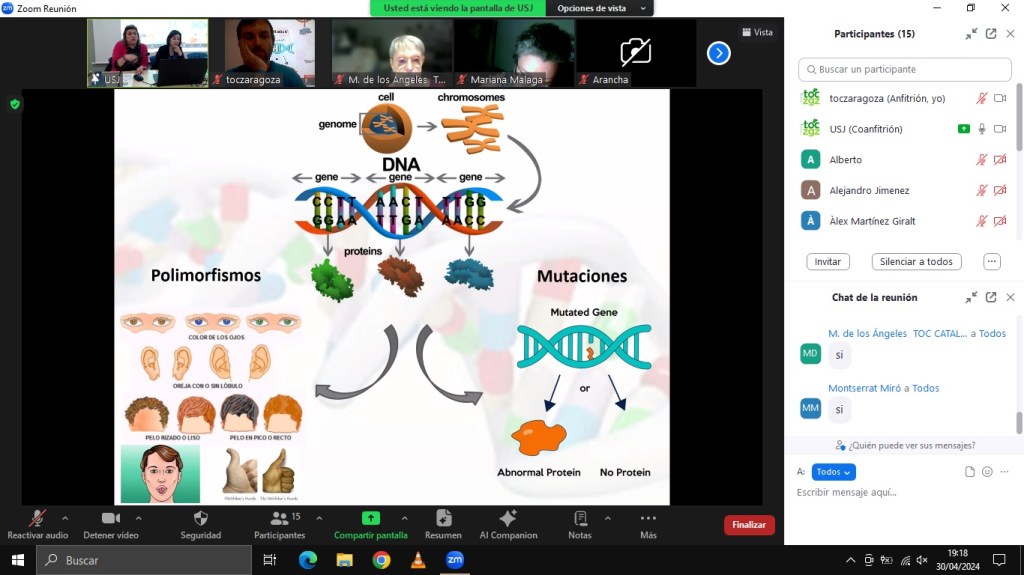Screen dimensions: 1024x575
Task: Open the Resumen meeting summary icon
Action: click(443, 519)
